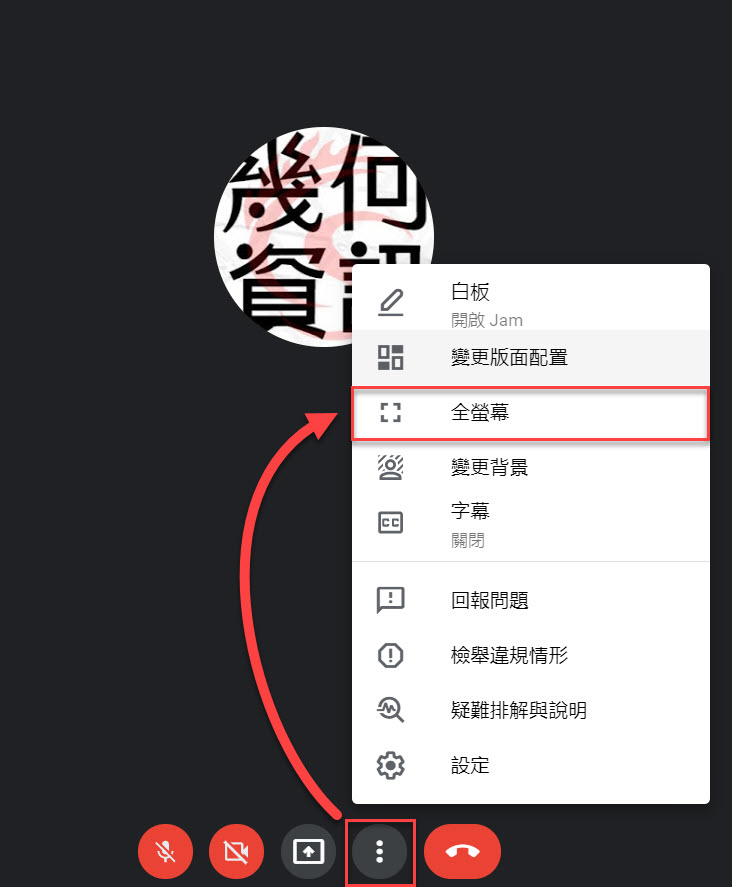Click the layout grid icon

(x=390, y=358)
